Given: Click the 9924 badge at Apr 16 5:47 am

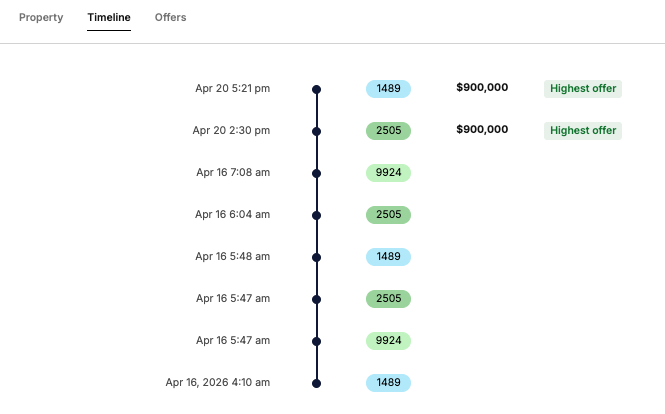Looking at the screenshot, I should tap(388, 341).
